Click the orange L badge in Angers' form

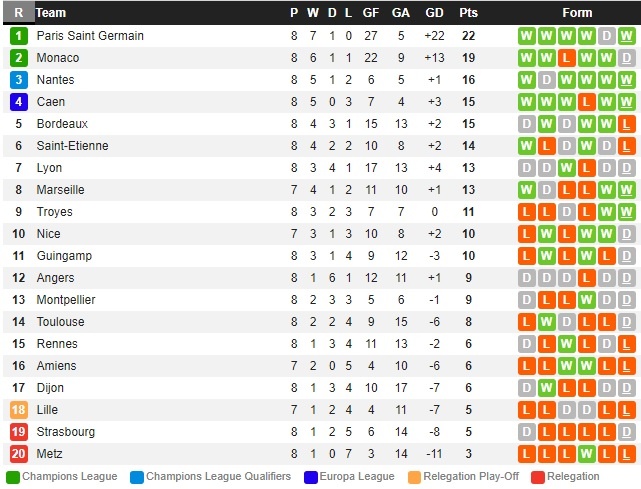(x=586, y=278)
